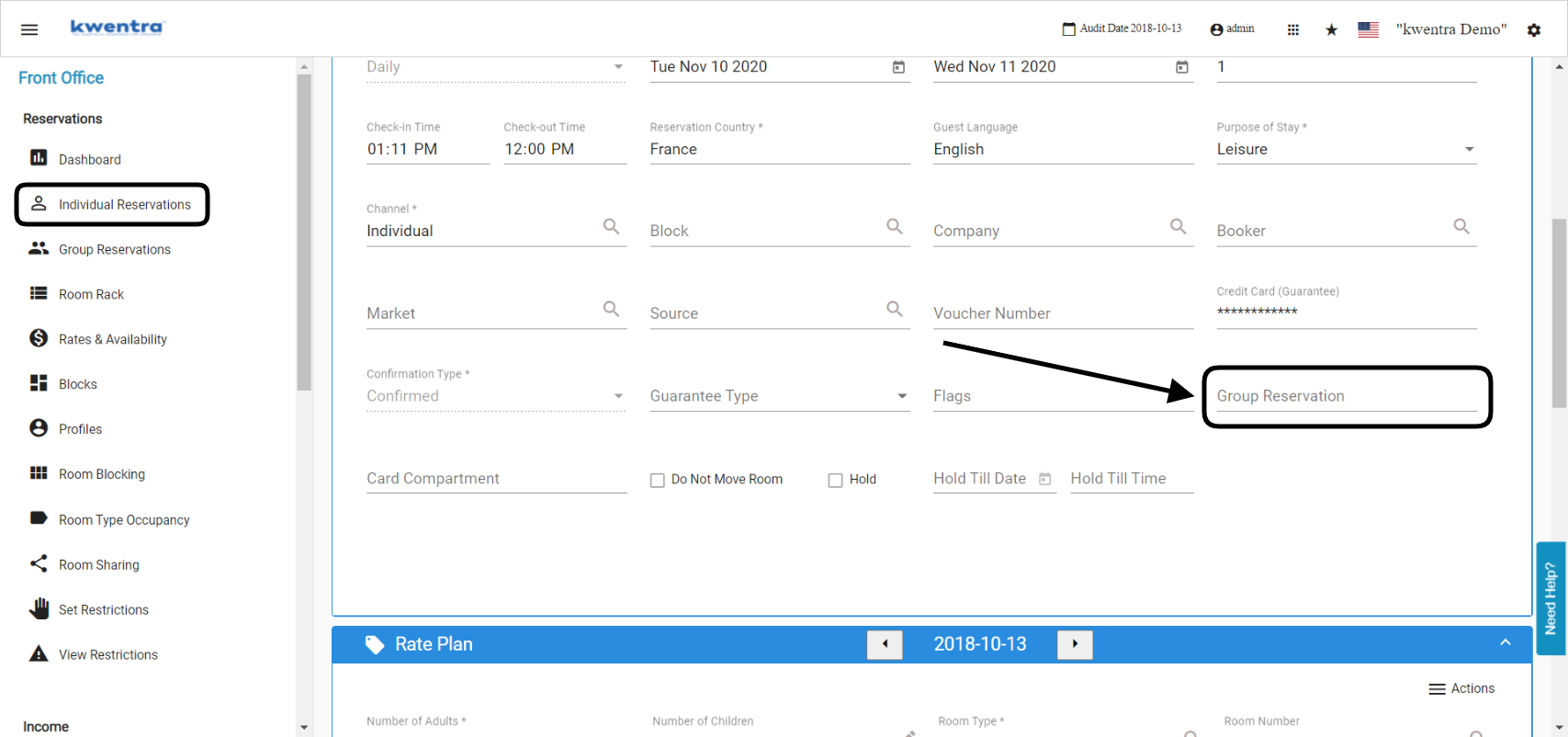
Task: Tick the Do Not Move Room checkbox
Action: (x=658, y=480)
